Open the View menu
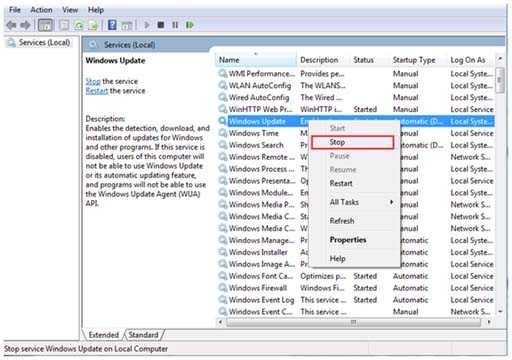 (70, 10)
